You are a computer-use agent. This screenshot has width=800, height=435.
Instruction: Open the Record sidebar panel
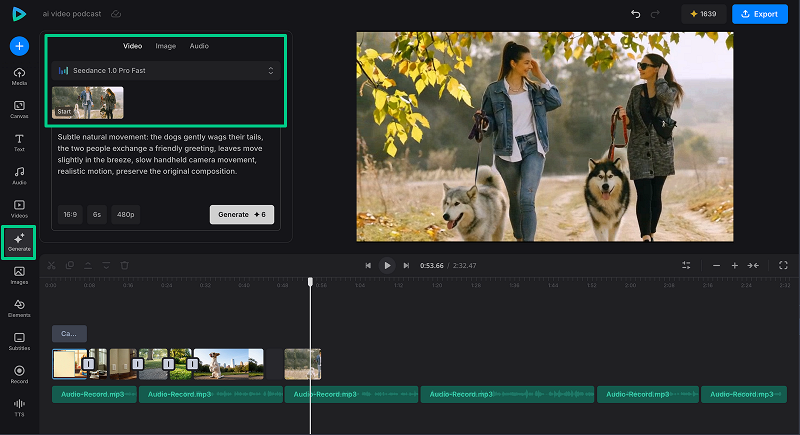click(19, 375)
